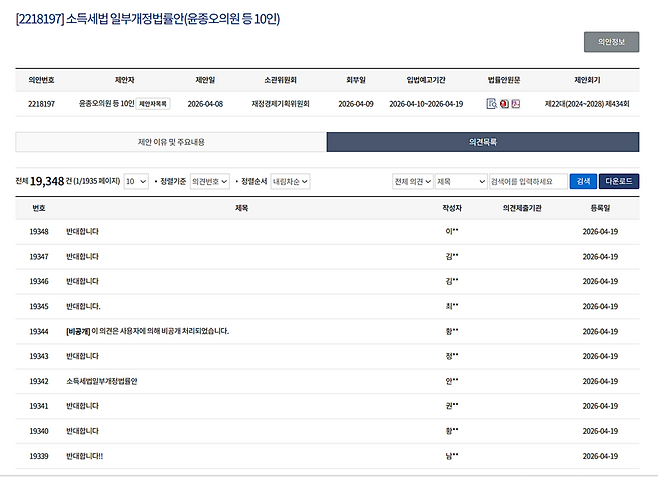Open the 전체 의견 filter dropdown
658x477 pixels.
[x=413, y=181]
